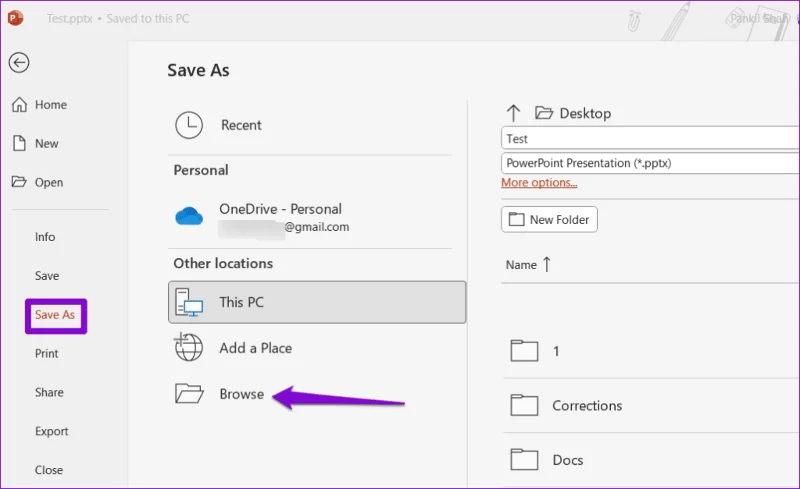The height and width of the screenshot is (489, 800).
Task: Click the file name field containing Test
Action: click(x=651, y=138)
